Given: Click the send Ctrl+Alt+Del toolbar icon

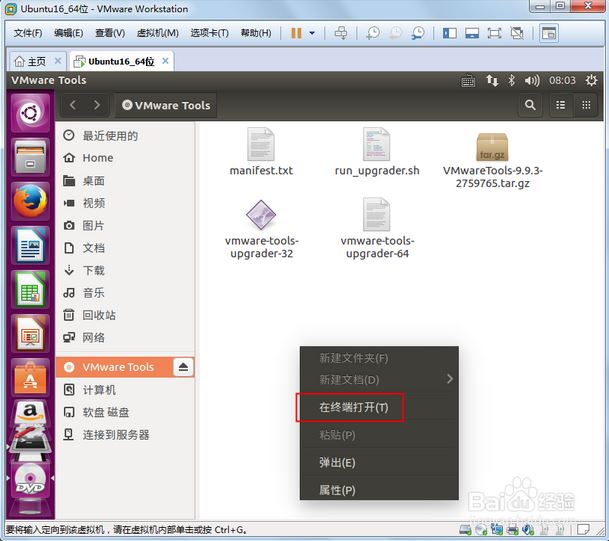Looking at the screenshot, I should pos(341,33).
